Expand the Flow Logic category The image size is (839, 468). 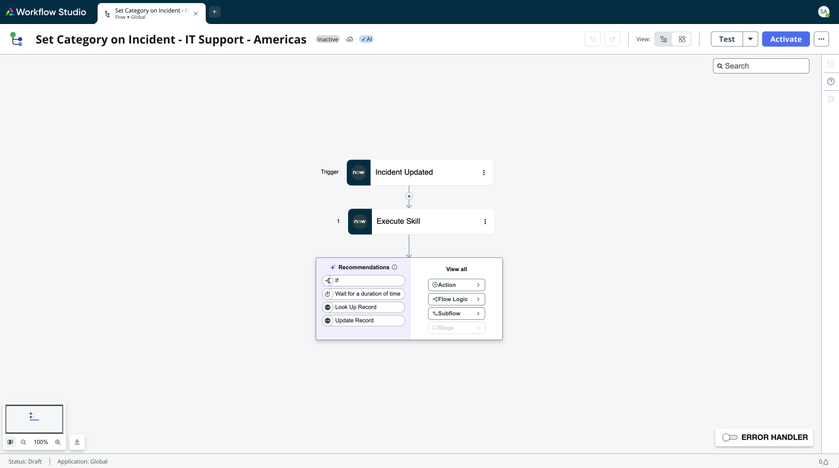pos(456,299)
